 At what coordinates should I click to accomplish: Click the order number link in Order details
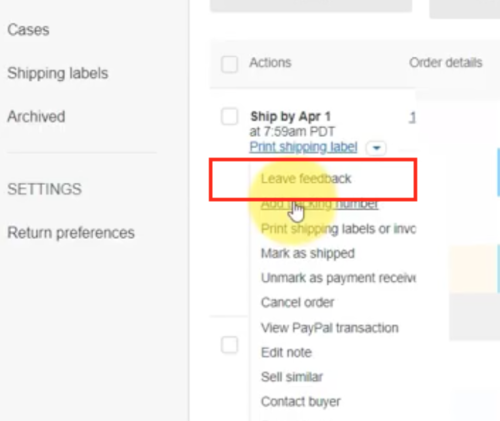[x=412, y=117]
